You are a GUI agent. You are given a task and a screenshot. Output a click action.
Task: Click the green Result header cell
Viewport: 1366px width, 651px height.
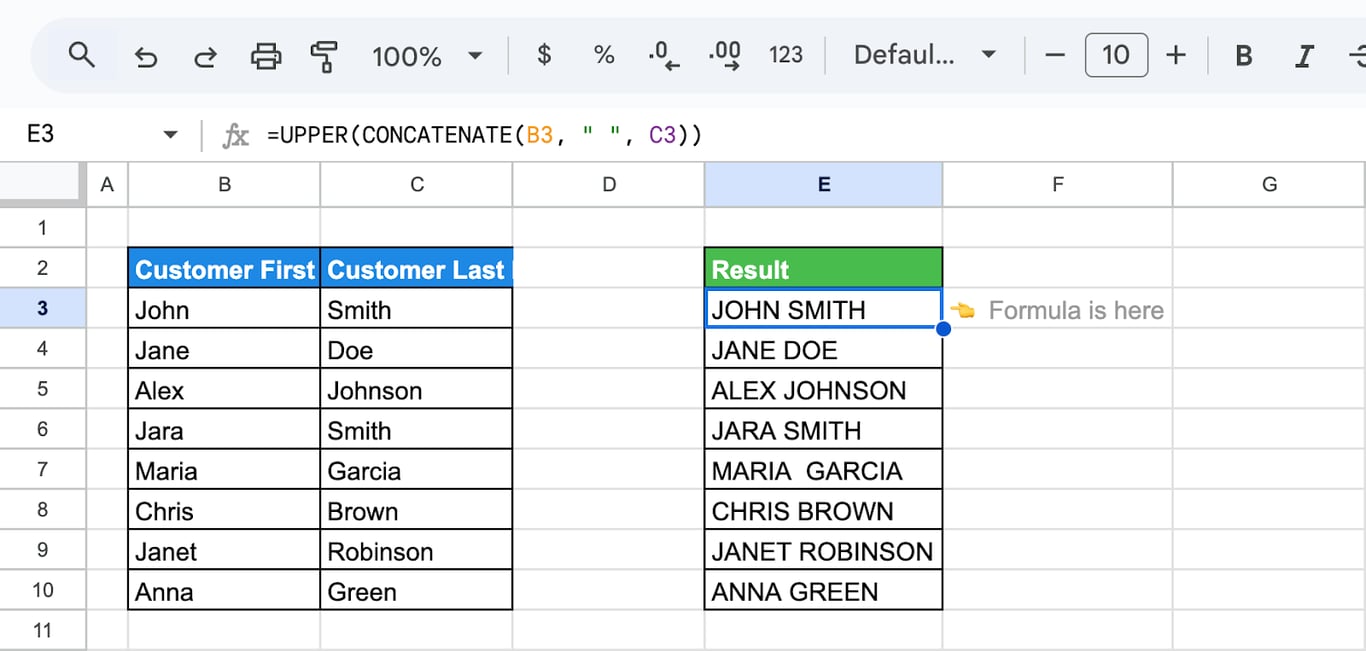[823, 268]
